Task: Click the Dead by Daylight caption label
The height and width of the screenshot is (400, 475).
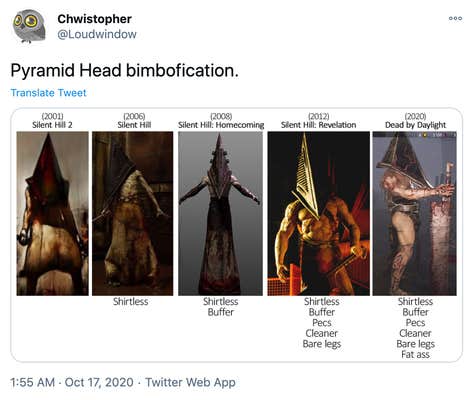Action: [415, 125]
